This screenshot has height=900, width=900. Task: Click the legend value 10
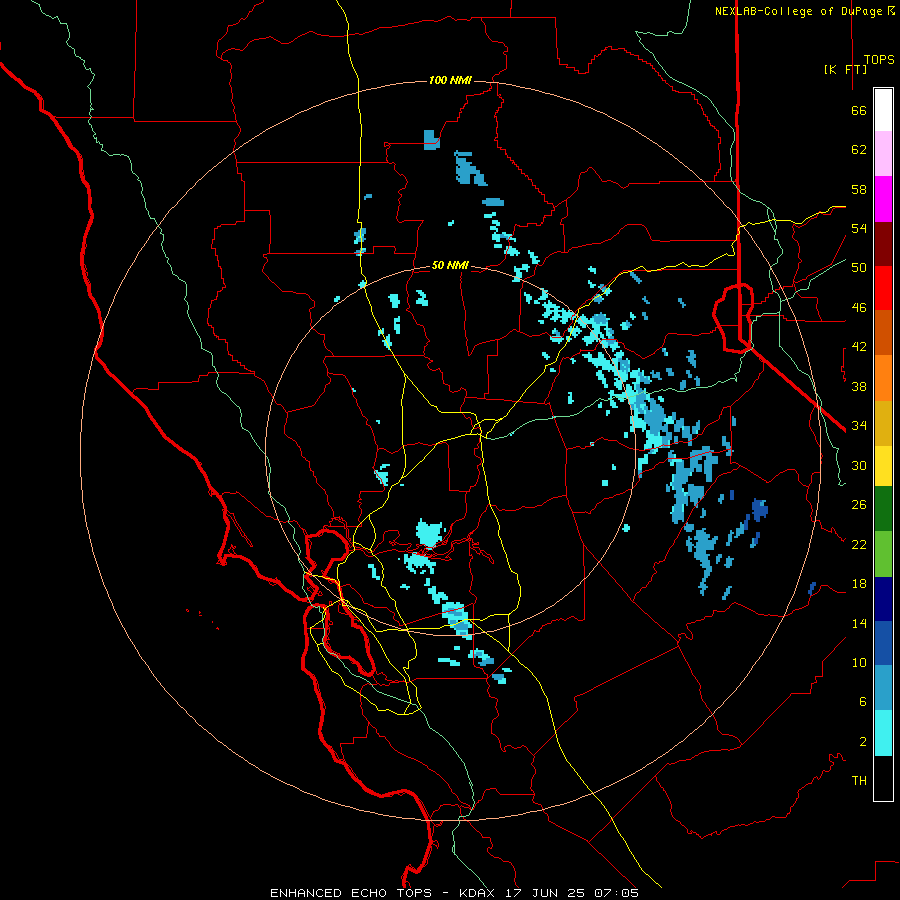[x=859, y=662]
